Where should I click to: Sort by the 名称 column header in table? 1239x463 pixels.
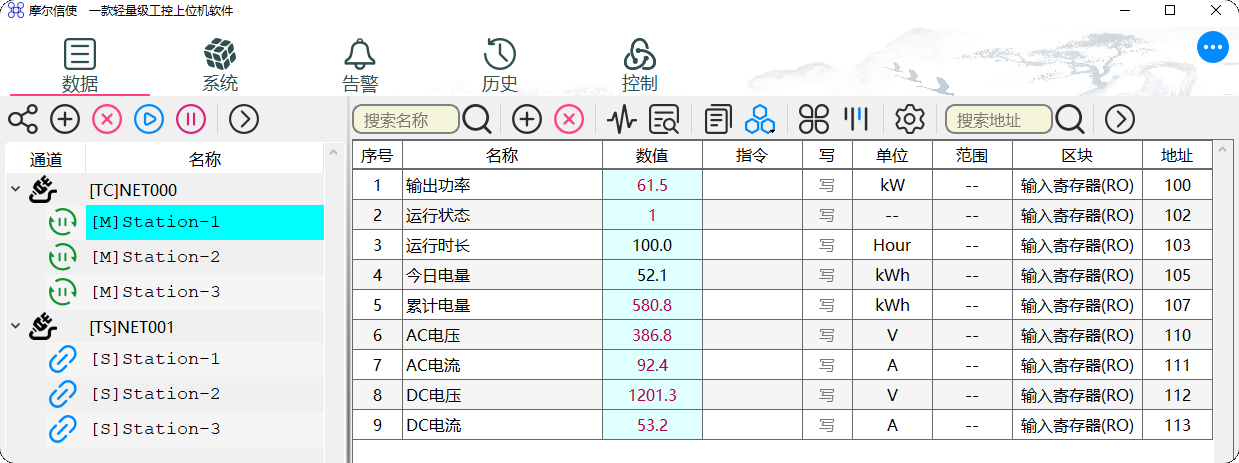click(502, 155)
